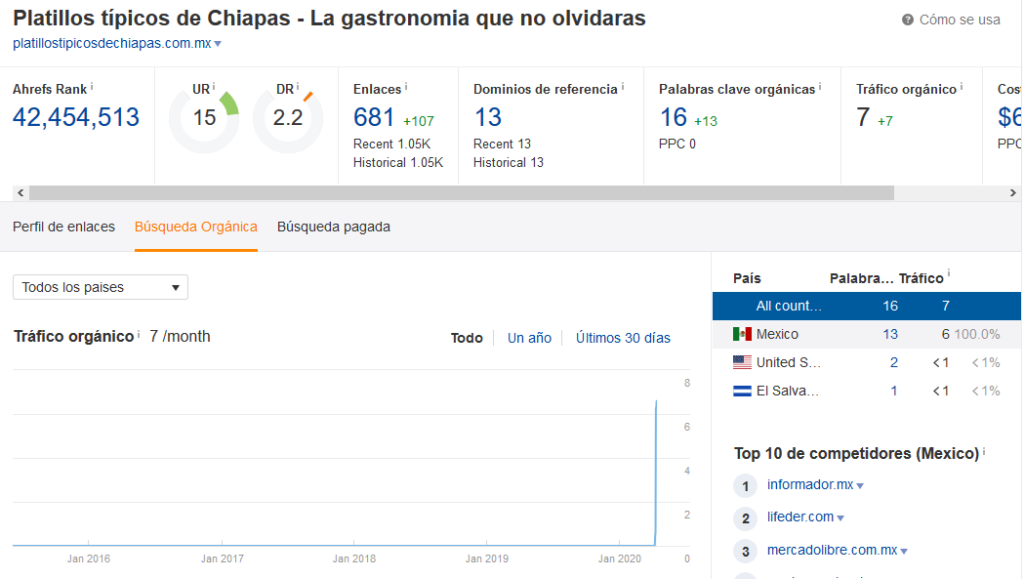
Task: Open the info icon beside Enlaces
Action: point(404,85)
